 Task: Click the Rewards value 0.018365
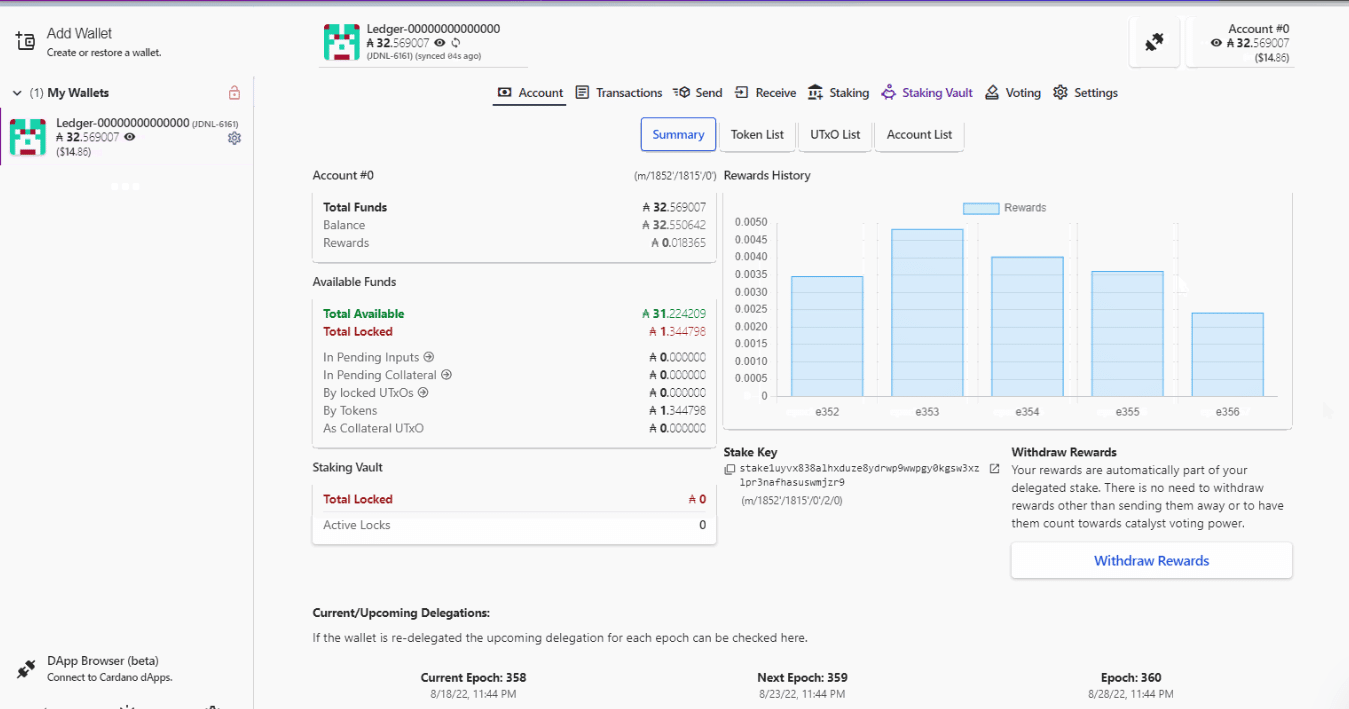tap(678, 243)
